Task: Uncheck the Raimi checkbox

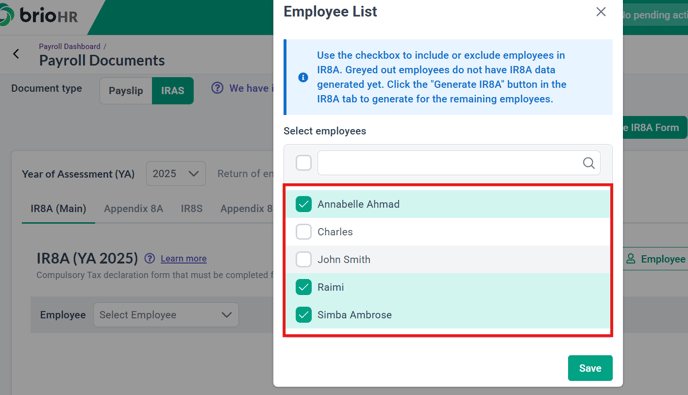Action: 304,287
